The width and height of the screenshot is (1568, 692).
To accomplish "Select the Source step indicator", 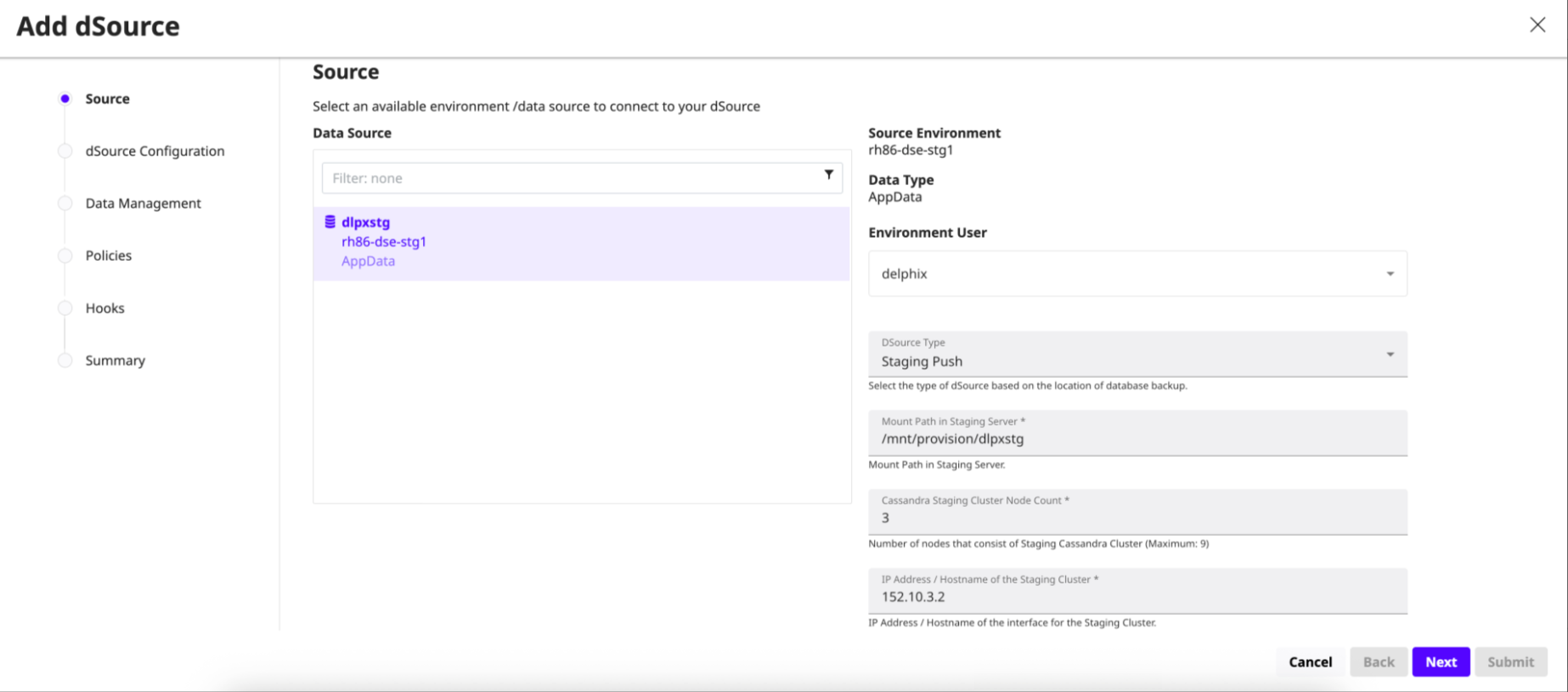I will pos(65,98).
